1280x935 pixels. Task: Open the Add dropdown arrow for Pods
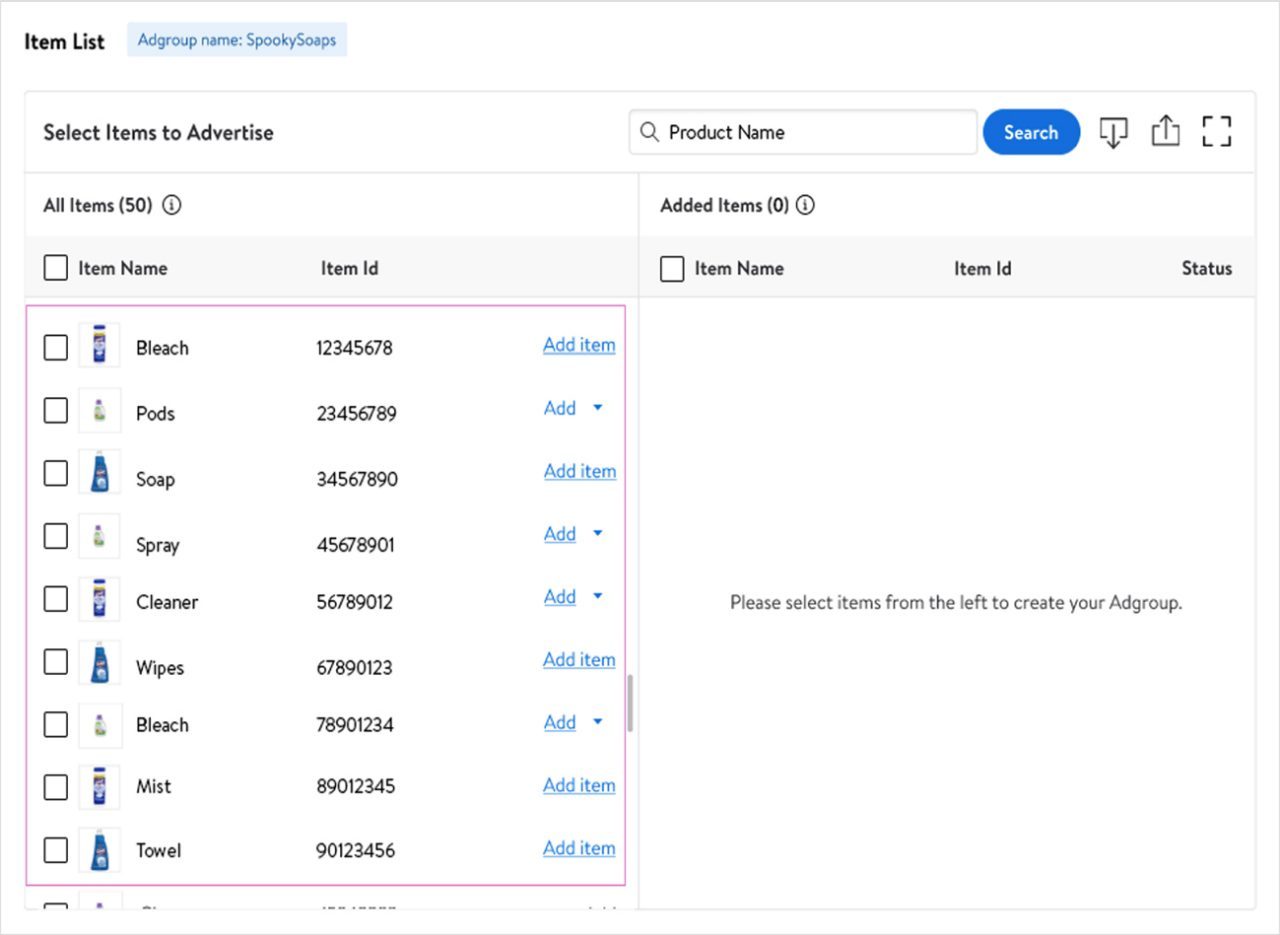click(598, 408)
